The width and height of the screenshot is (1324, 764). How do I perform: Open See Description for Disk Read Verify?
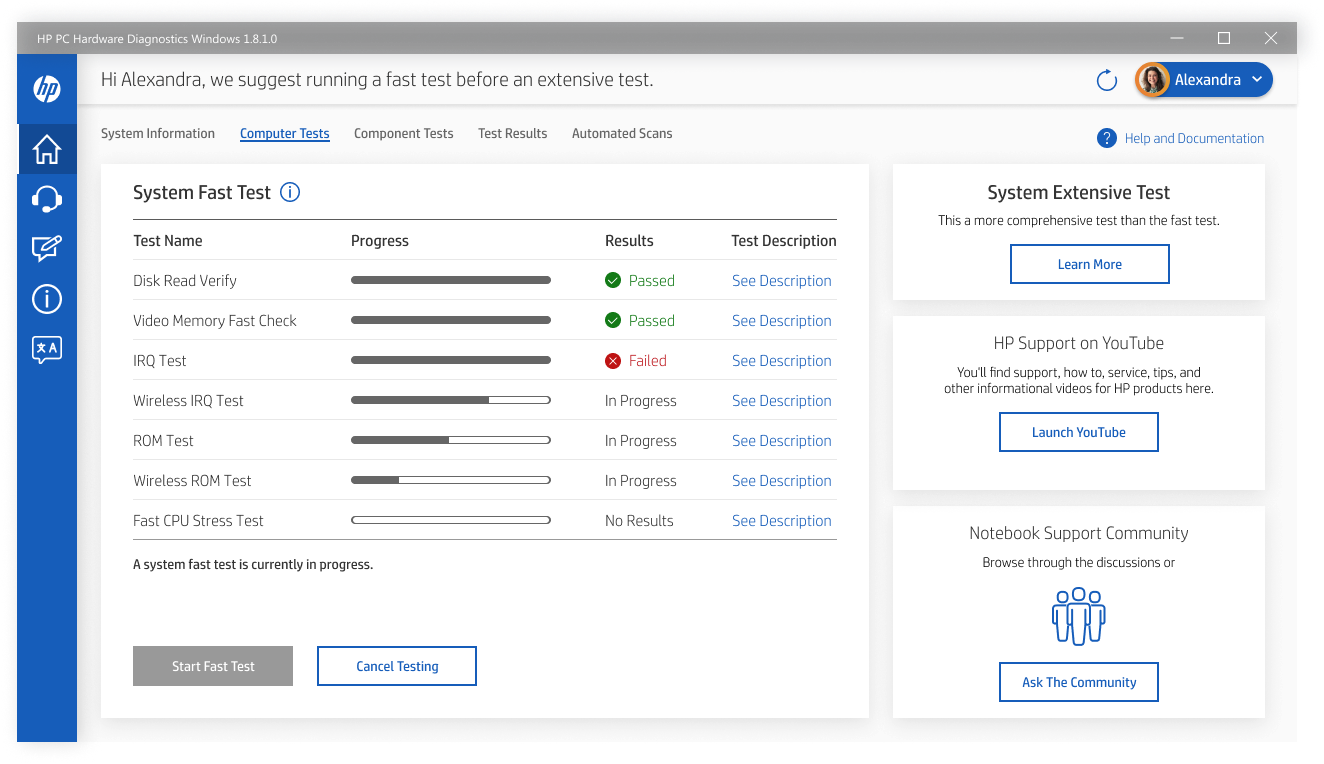pyautogui.click(x=782, y=281)
